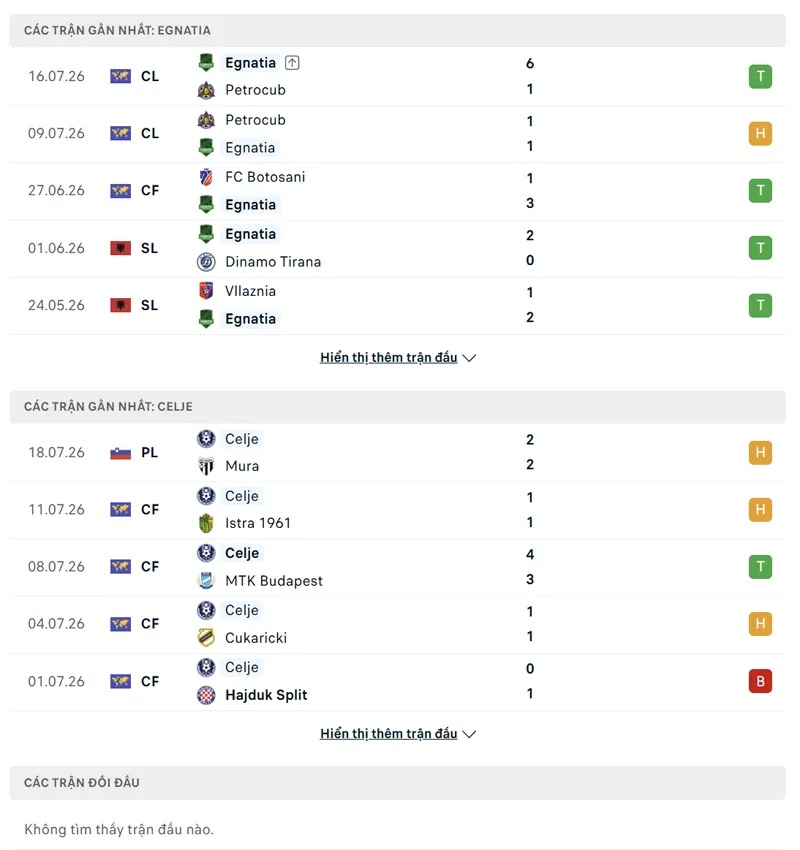Click Dinamo Tirana team logo
The image size is (800, 850).
206,262
